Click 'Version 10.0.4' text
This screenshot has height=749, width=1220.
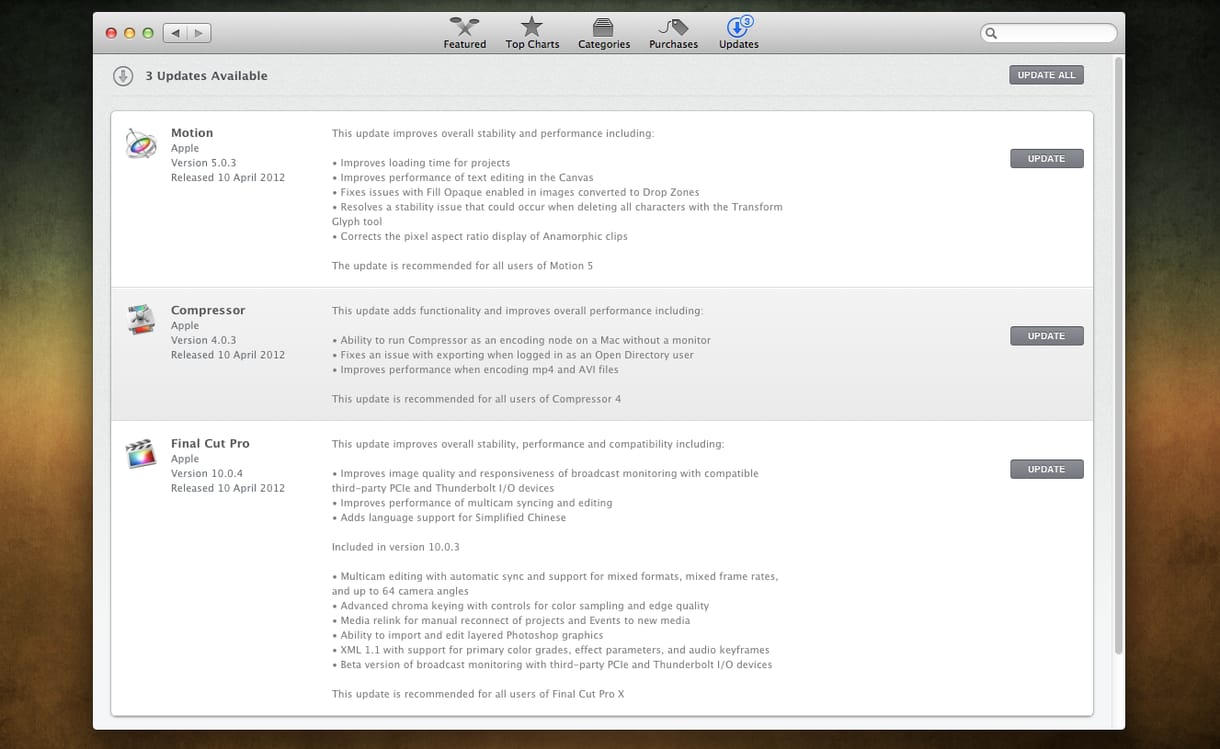click(x=207, y=473)
